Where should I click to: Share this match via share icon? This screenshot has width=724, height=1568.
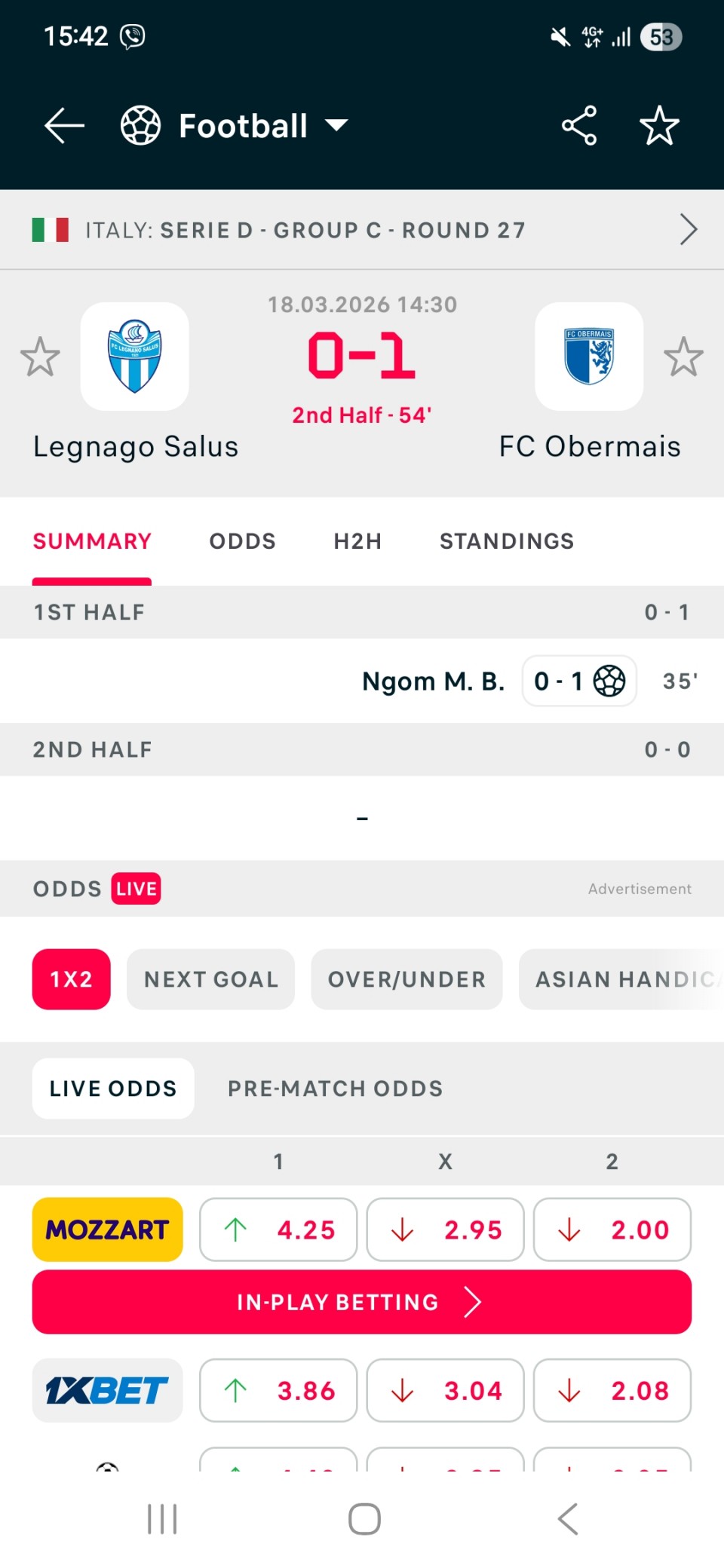tap(579, 125)
